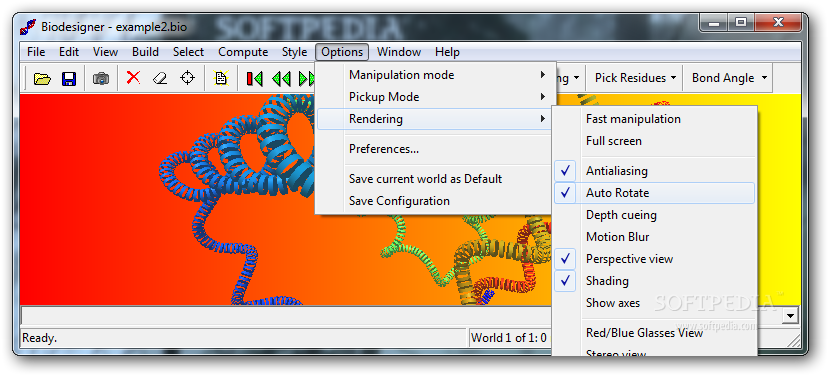This screenshot has height=376, width=829.
Task: Click the camera snapshot icon
Action: click(100, 79)
